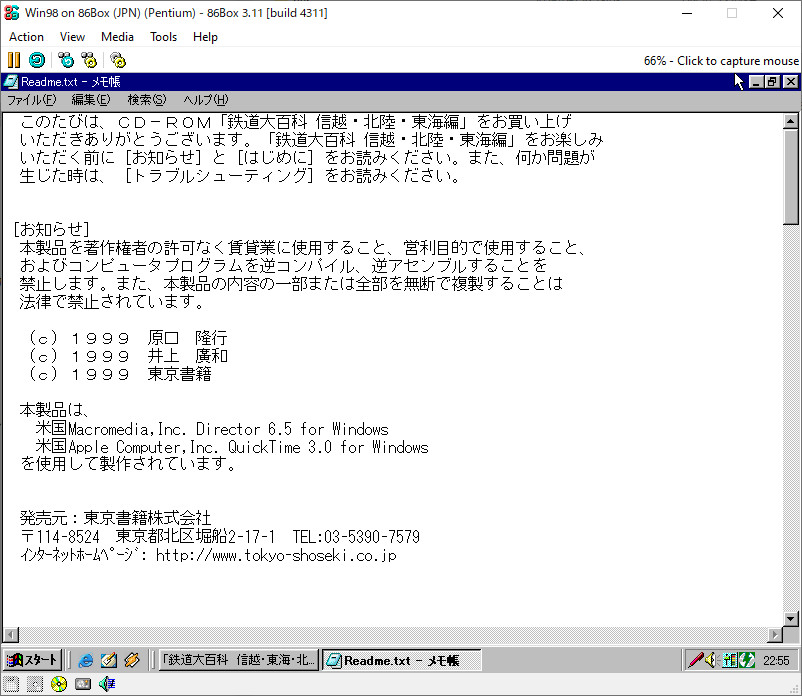This screenshot has width=802, height=696.
Task: Click the greyed second floppy status icon
Action: pos(35,684)
